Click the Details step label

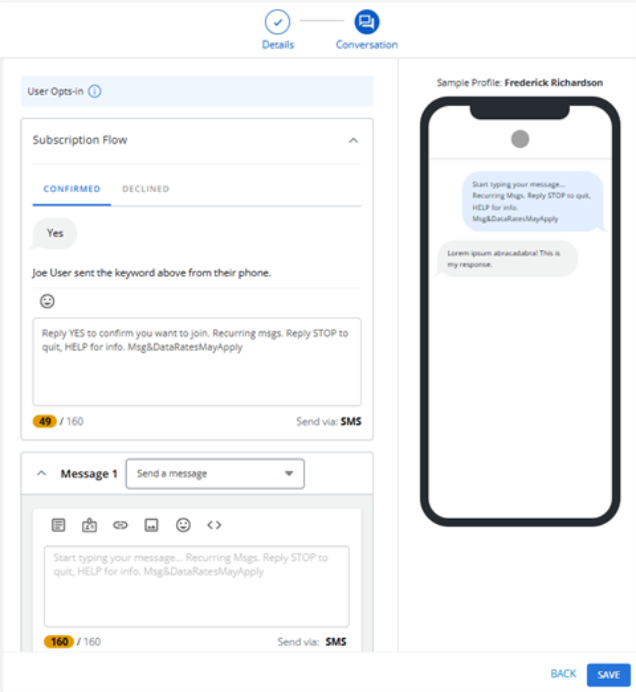point(278,45)
